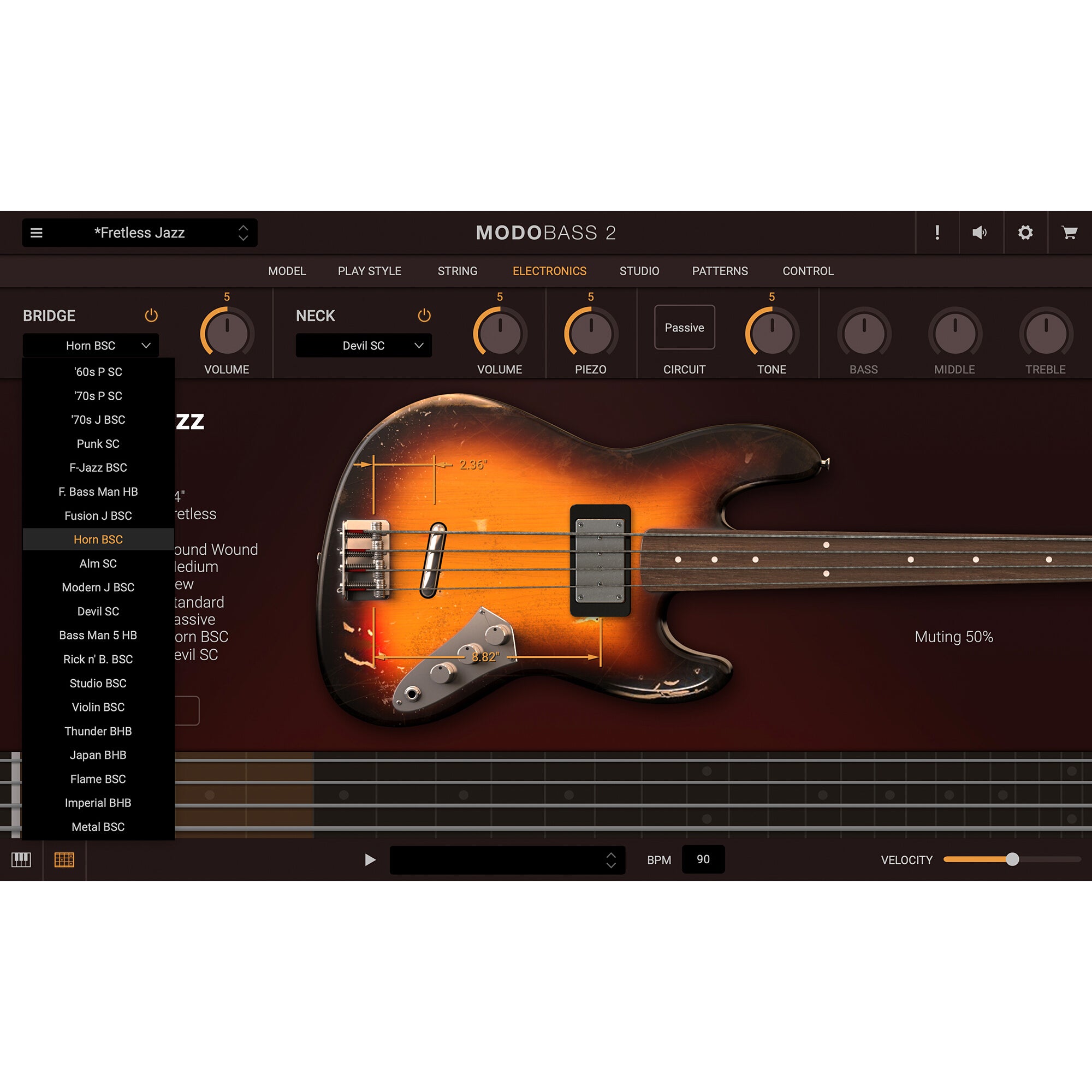Click the BPM value field showing 90
The image size is (1092, 1092).
703,859
